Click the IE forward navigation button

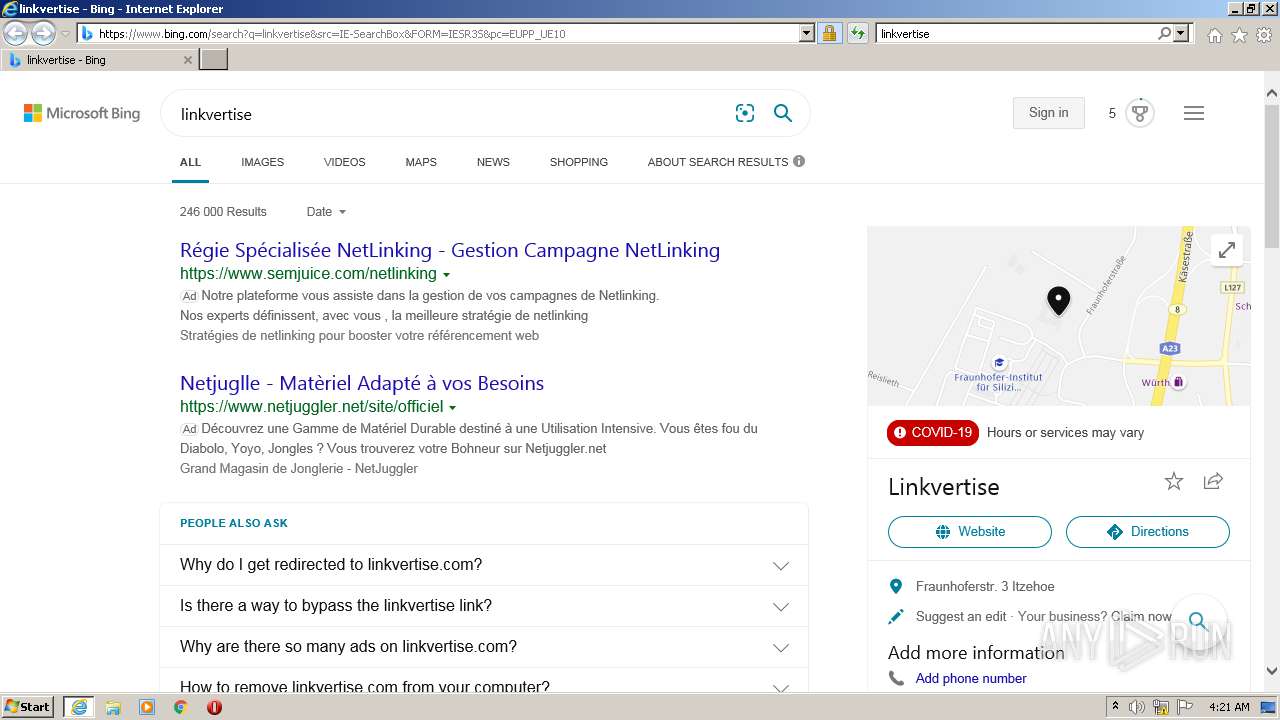[43, 33]
